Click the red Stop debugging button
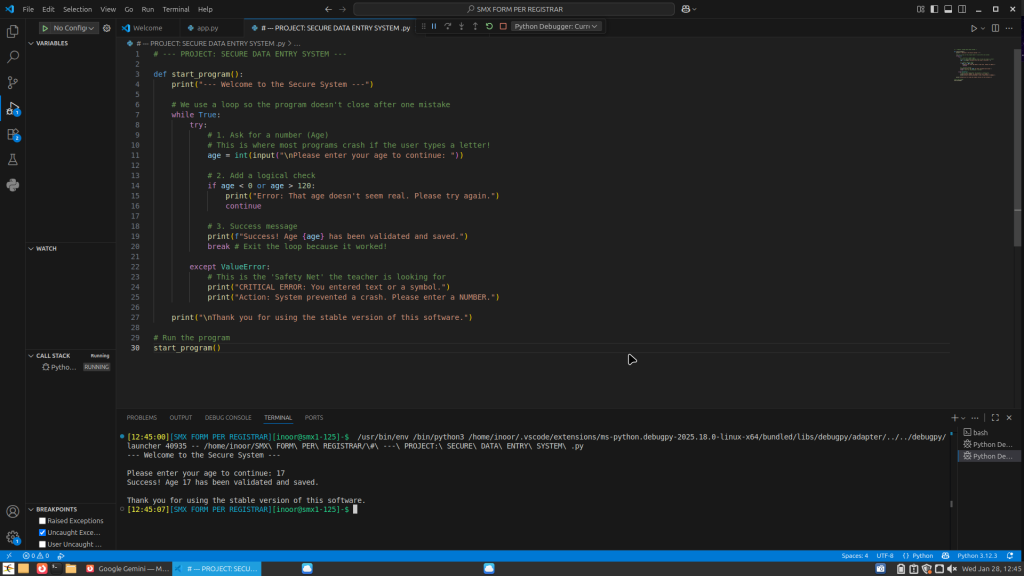Image resolution: width=1024 pixels, height=576 pixels. tap(503, 26)
